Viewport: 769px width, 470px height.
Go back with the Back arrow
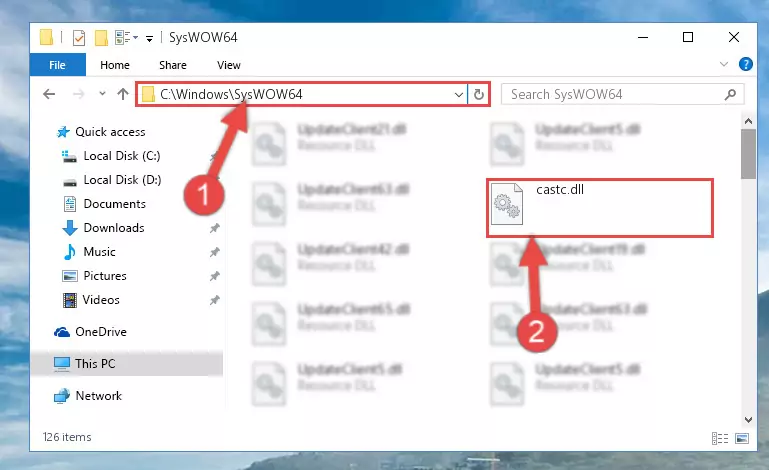point(49,94)
